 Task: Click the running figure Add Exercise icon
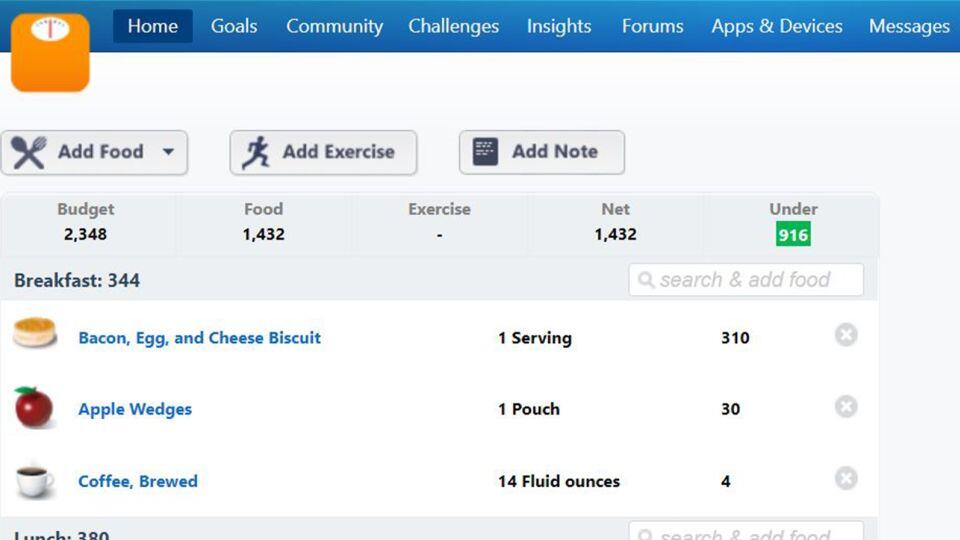[256, 152]
